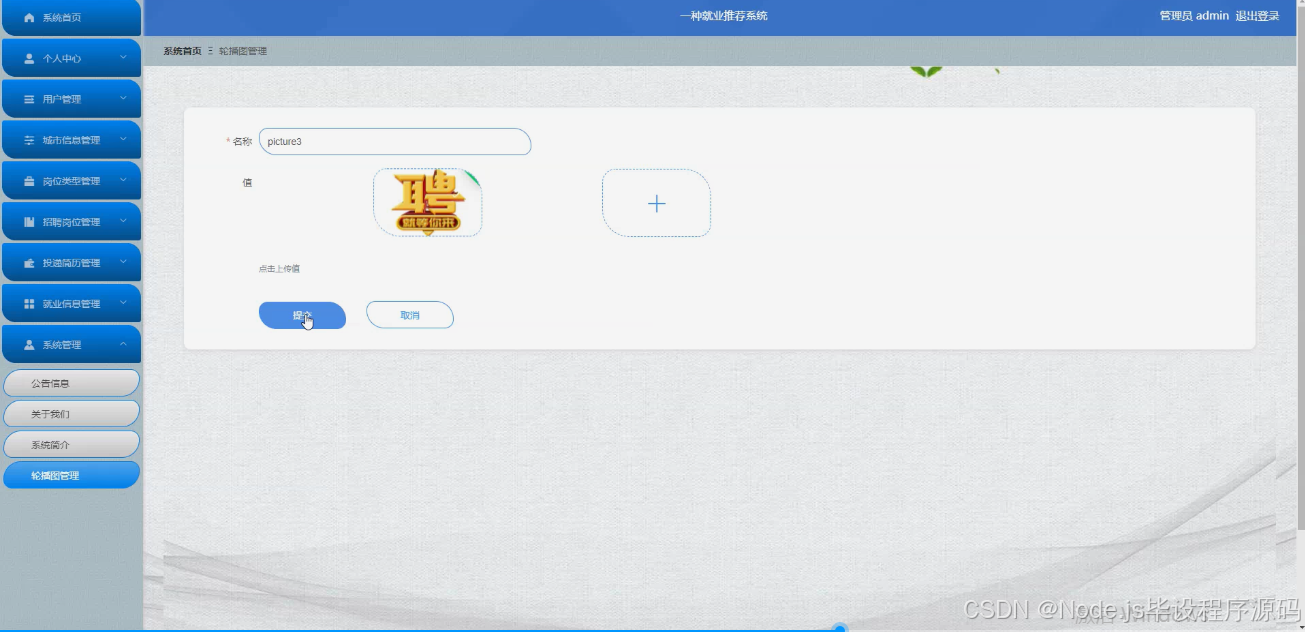
Task: Open the 个人中心 menu label
Action: pyautogui.click(x=62, y=59)
